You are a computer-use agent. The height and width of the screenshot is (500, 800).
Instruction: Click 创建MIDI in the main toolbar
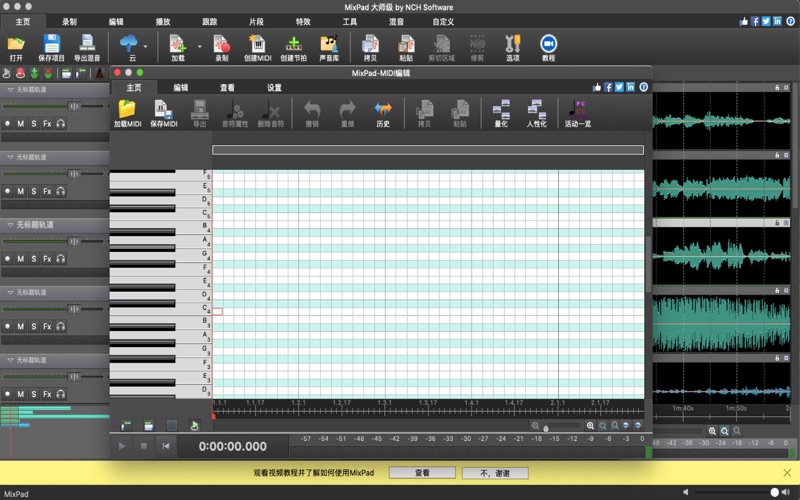[257, 46]
